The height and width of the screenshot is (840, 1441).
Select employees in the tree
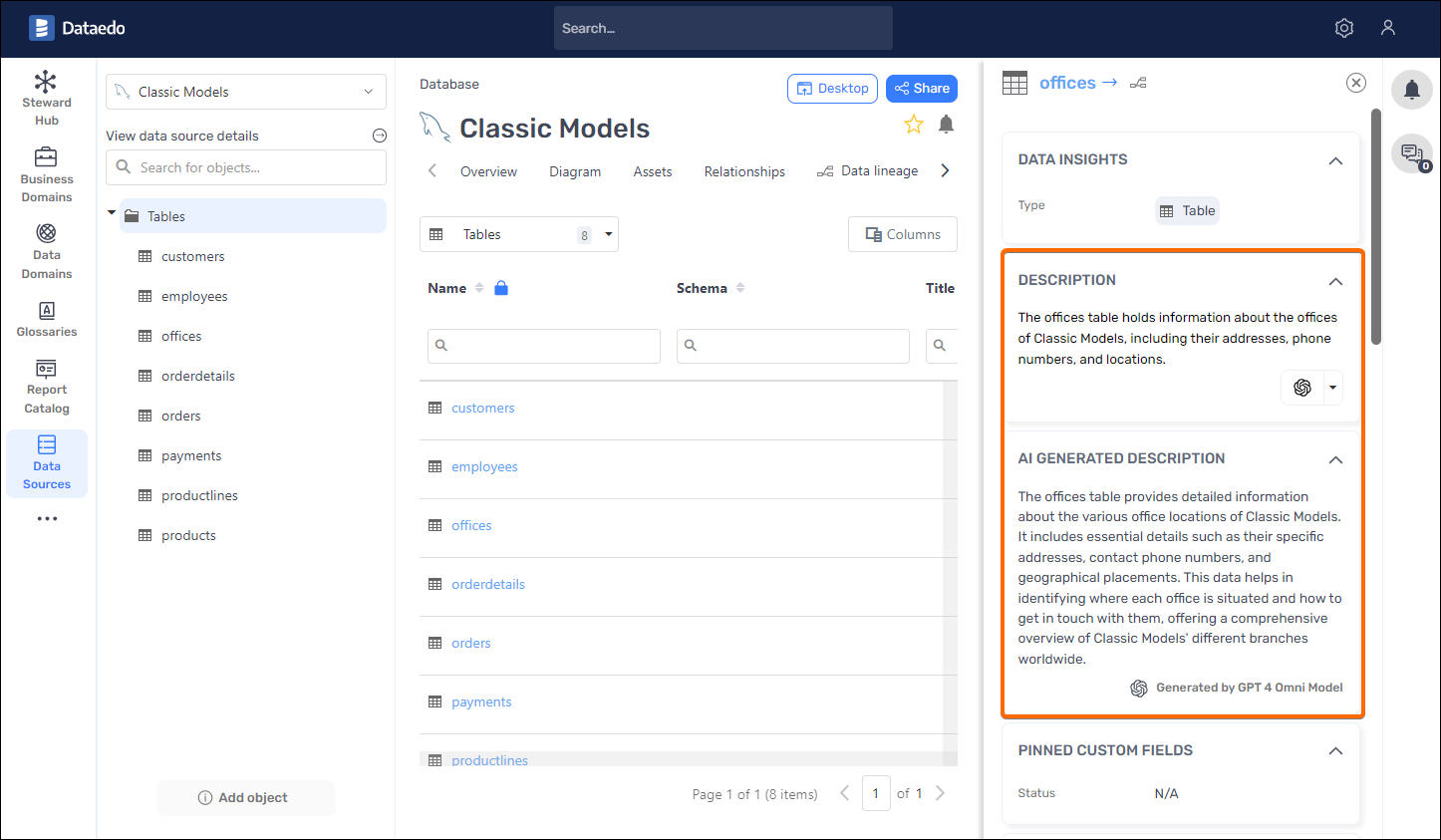point(194,296)
